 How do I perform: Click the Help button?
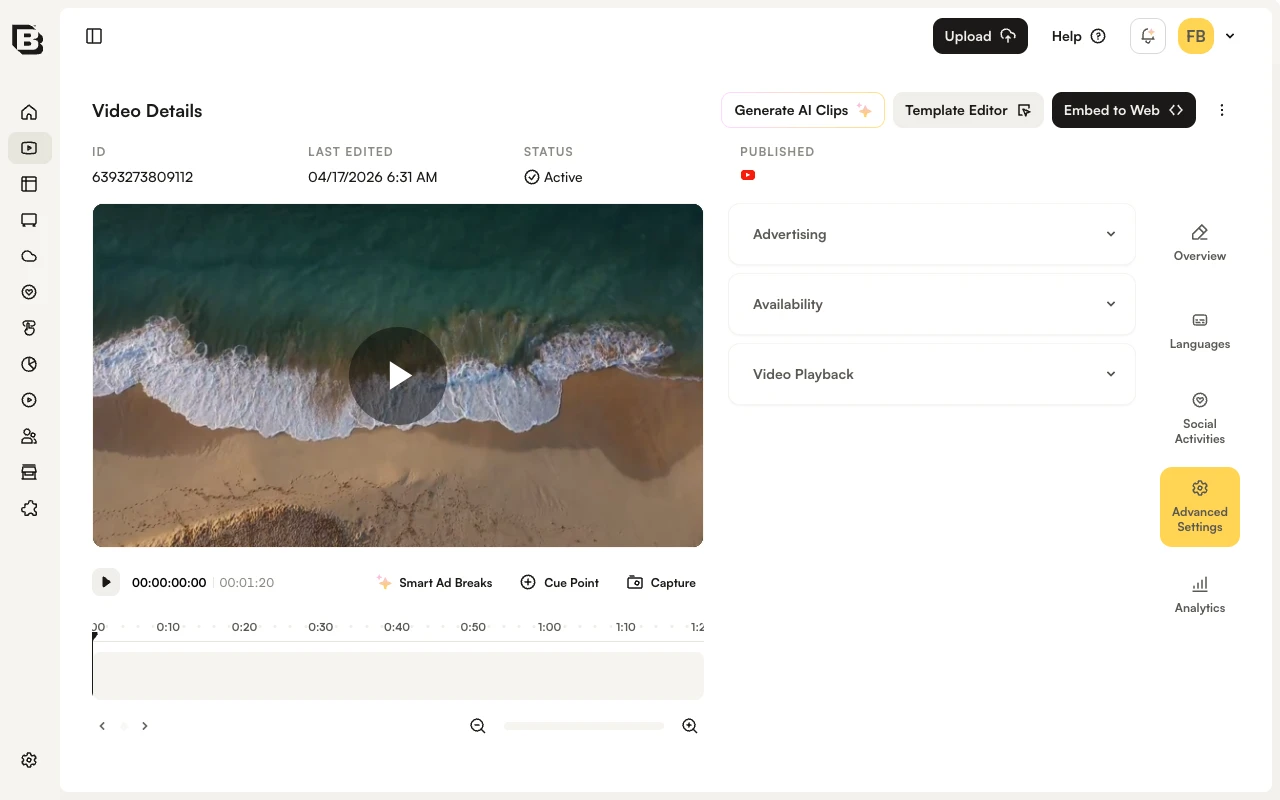click(1078, 36)
